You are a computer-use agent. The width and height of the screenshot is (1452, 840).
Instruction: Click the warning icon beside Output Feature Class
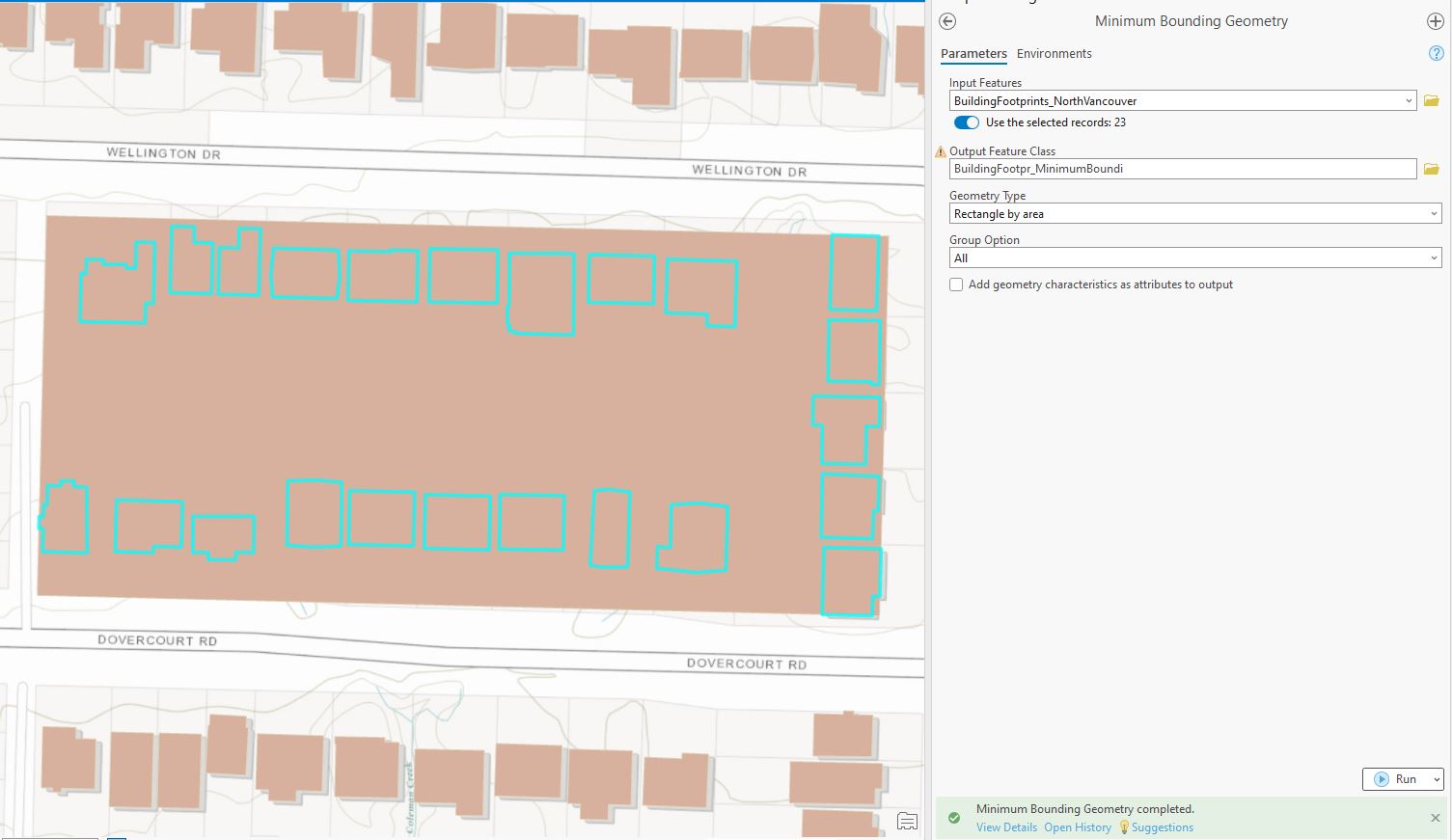[x=939, y=151]
